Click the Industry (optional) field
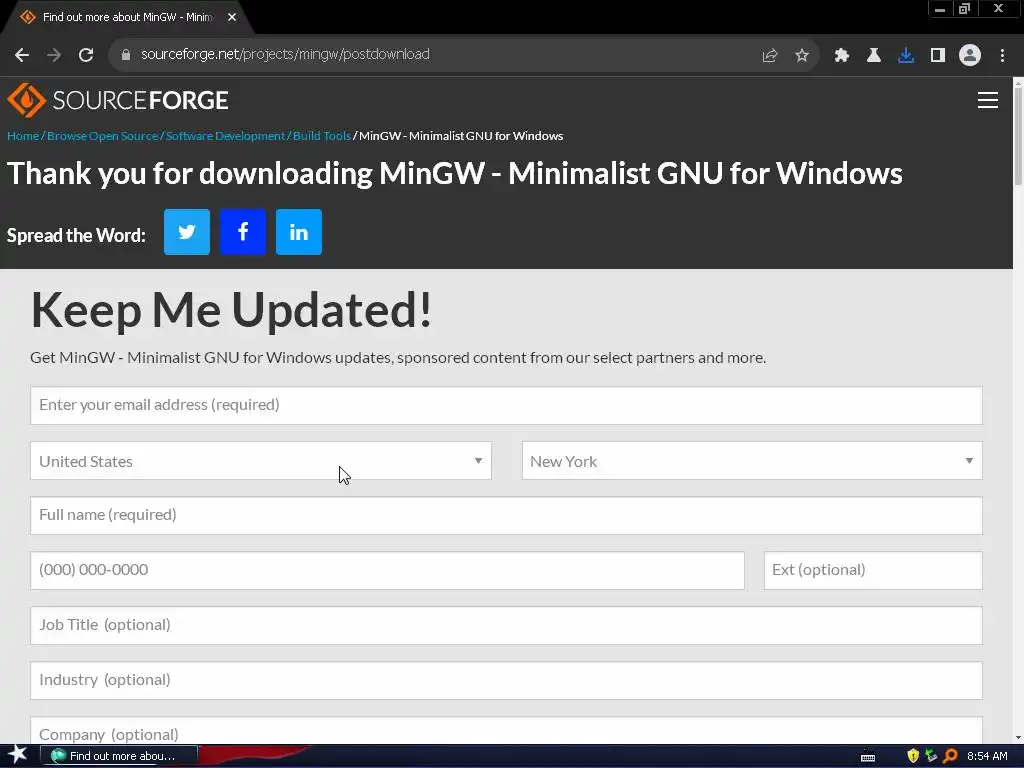 tap(506, 680)
